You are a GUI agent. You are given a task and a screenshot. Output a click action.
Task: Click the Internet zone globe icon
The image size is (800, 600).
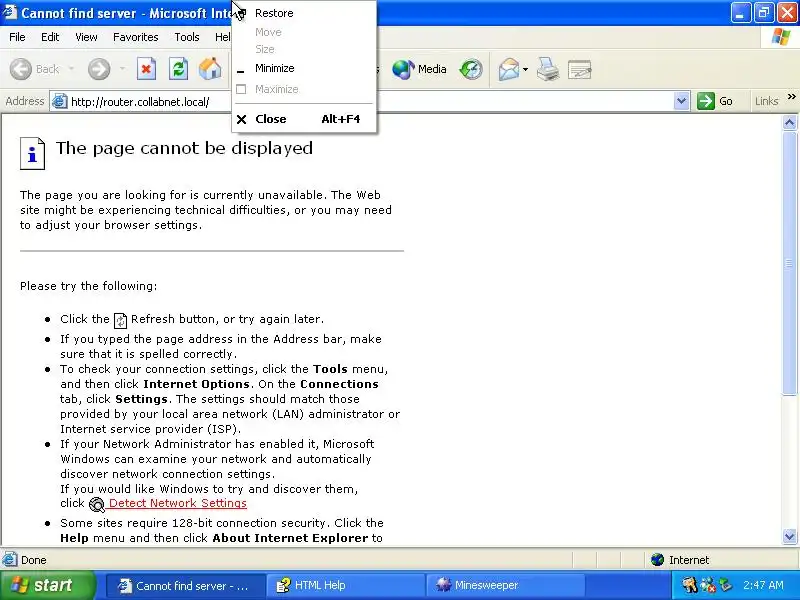pyautogui.click(x=657, y=560)
